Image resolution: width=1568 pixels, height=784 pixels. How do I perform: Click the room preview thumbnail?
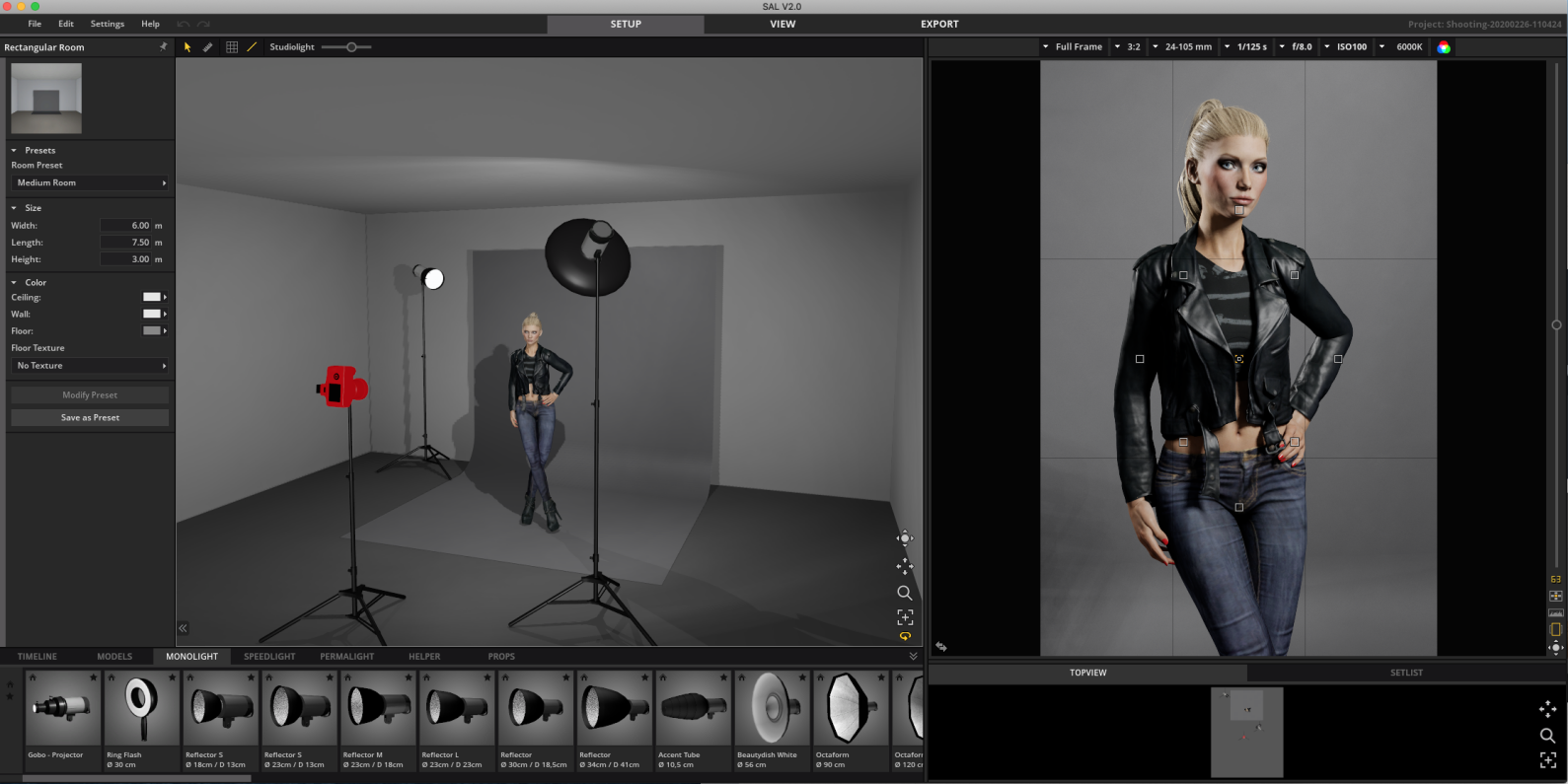click(x=46, y=99)
